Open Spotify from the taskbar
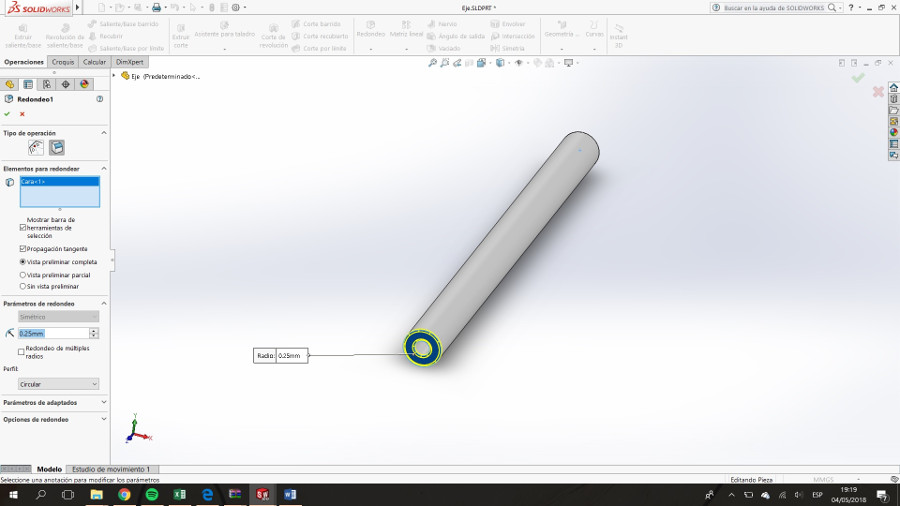Viewport: 900px width, 506px height. (152, 495)
